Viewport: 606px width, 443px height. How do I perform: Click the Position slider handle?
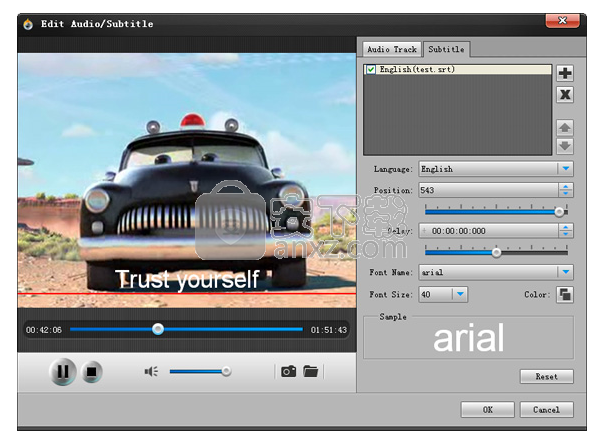pos(559,212)
